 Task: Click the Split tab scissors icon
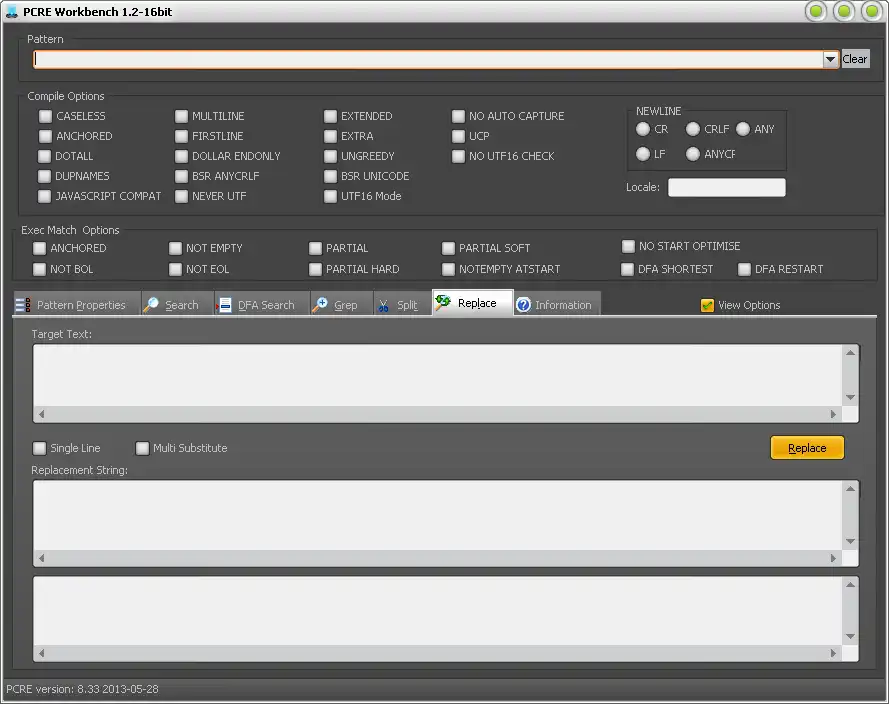point(384,306)
